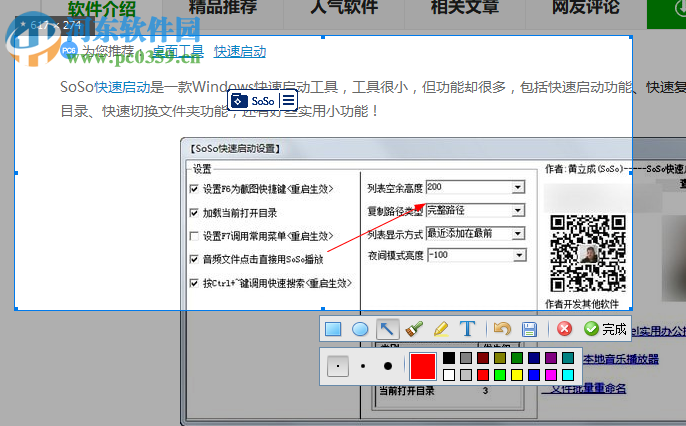Toggle 音频文件点击直接用SoSo播放 checkbox
The width and height of the screenshot is (686, 426).
(194, 259)
